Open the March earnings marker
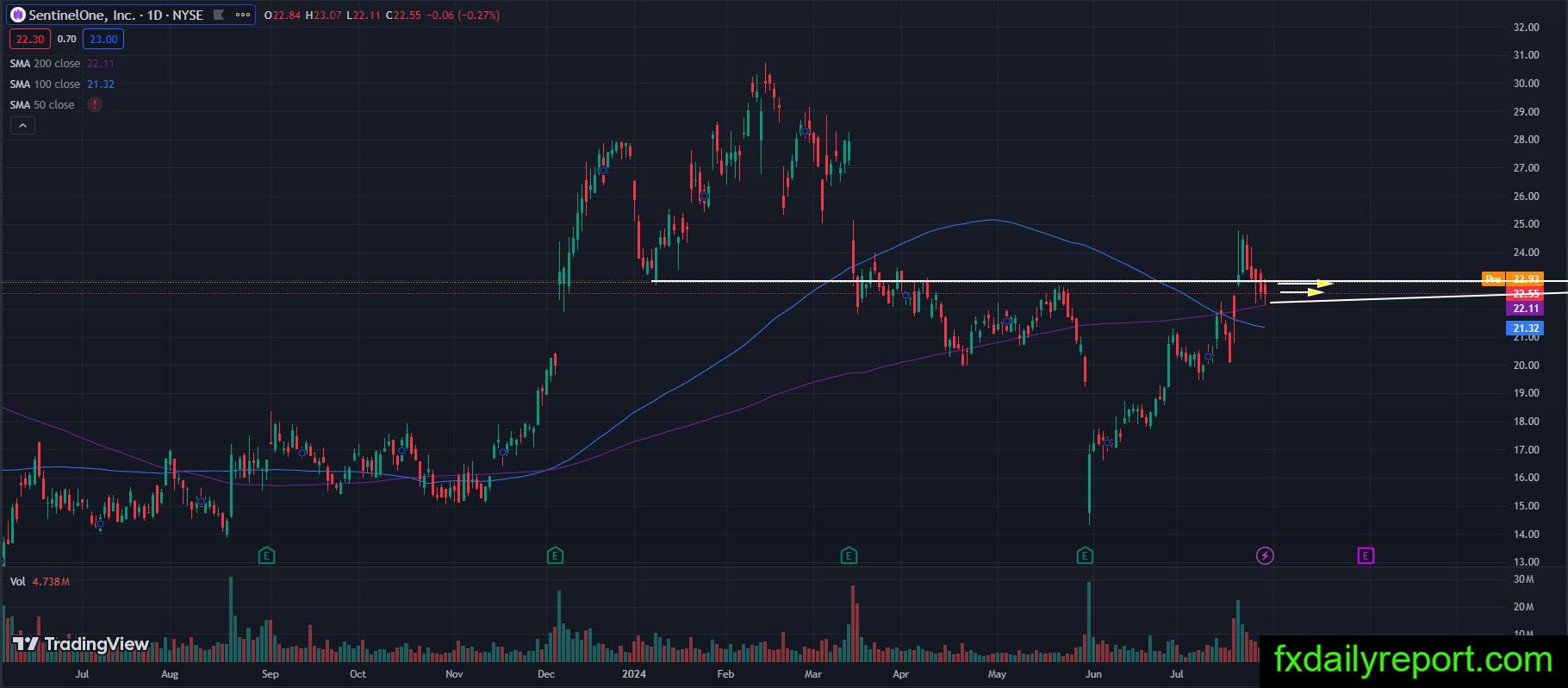1568x688 pixels. pos(849,556)
